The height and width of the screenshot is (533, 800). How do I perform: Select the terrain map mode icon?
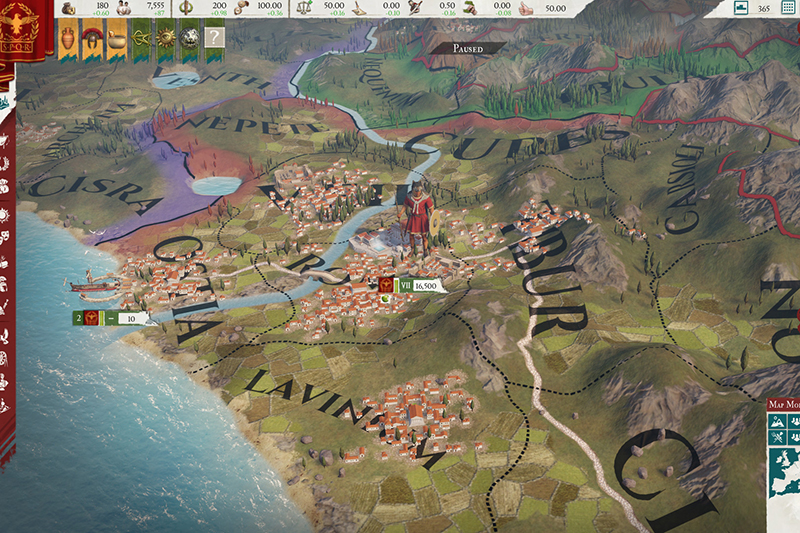[x=778, y=422]
